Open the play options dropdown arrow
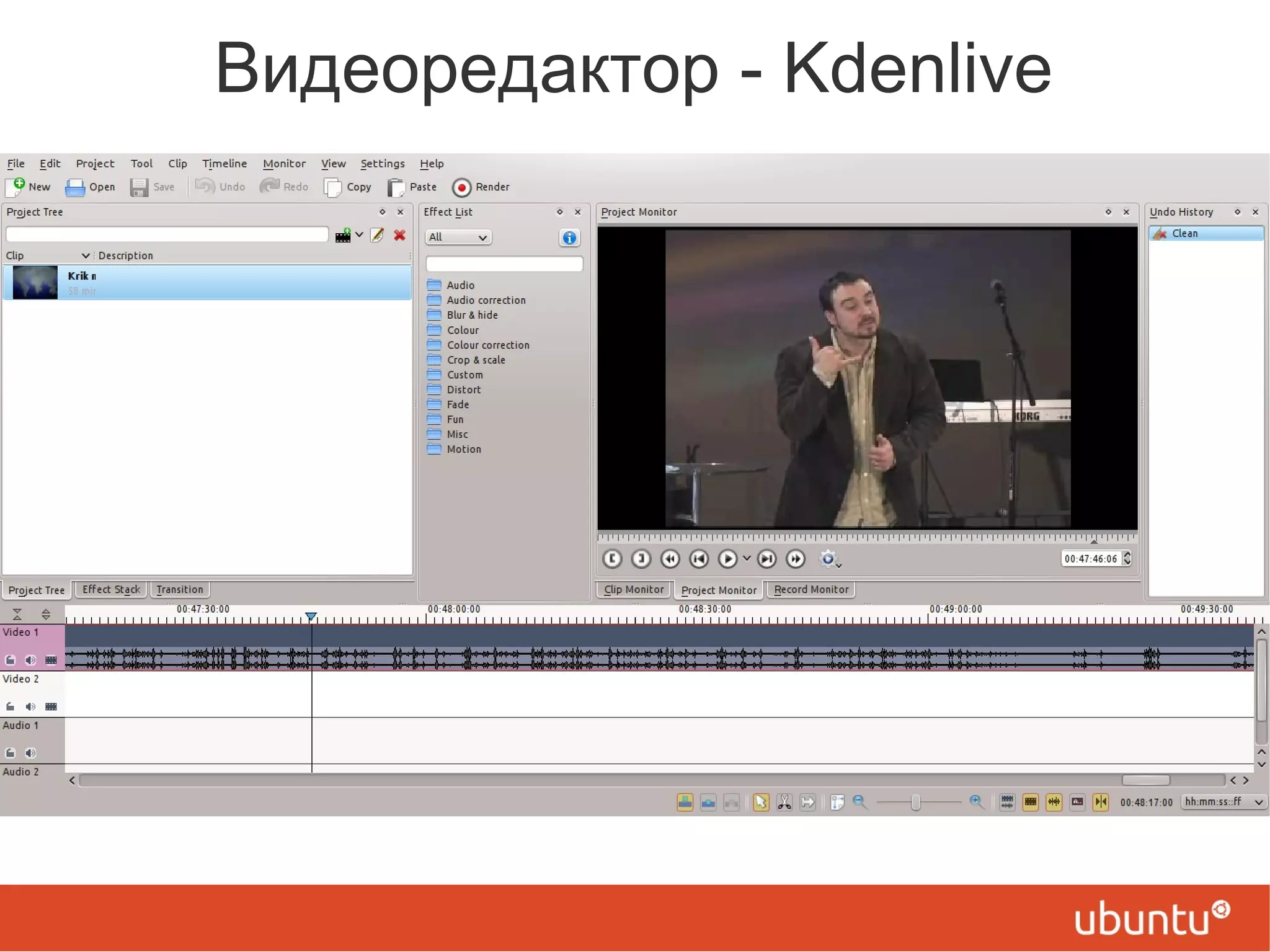 (747, 559)
